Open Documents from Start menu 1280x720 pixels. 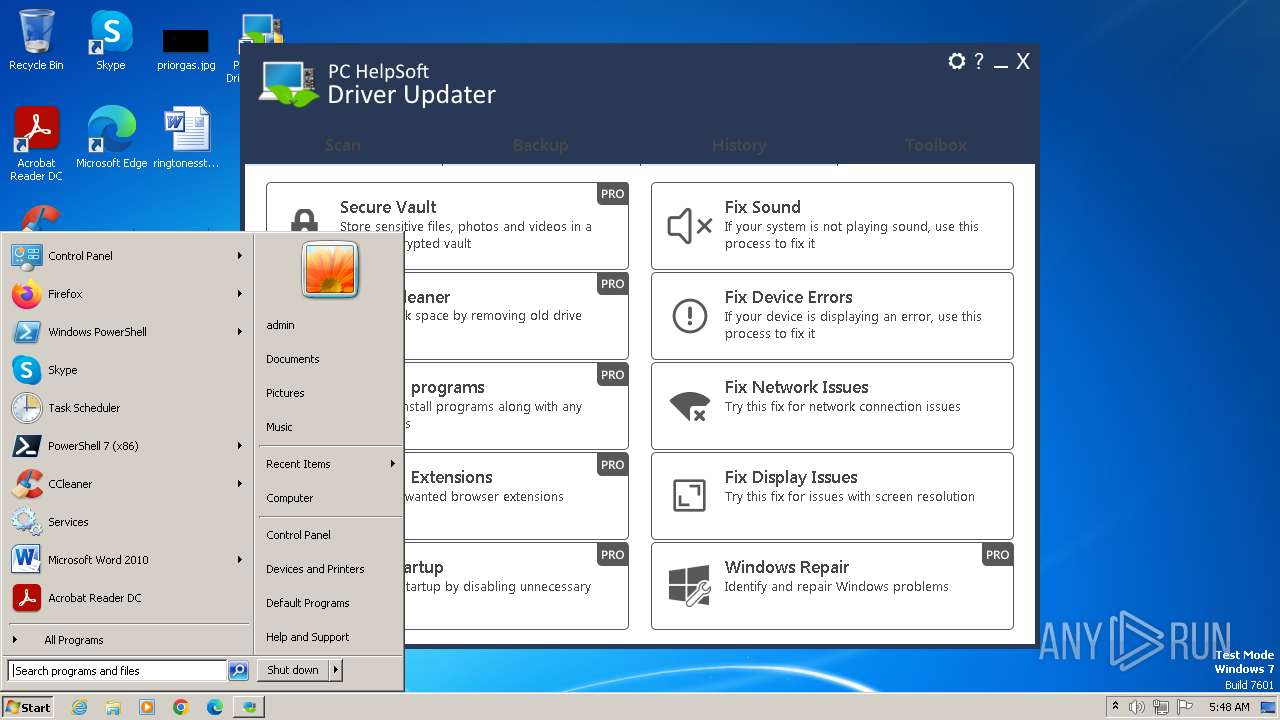293,359
